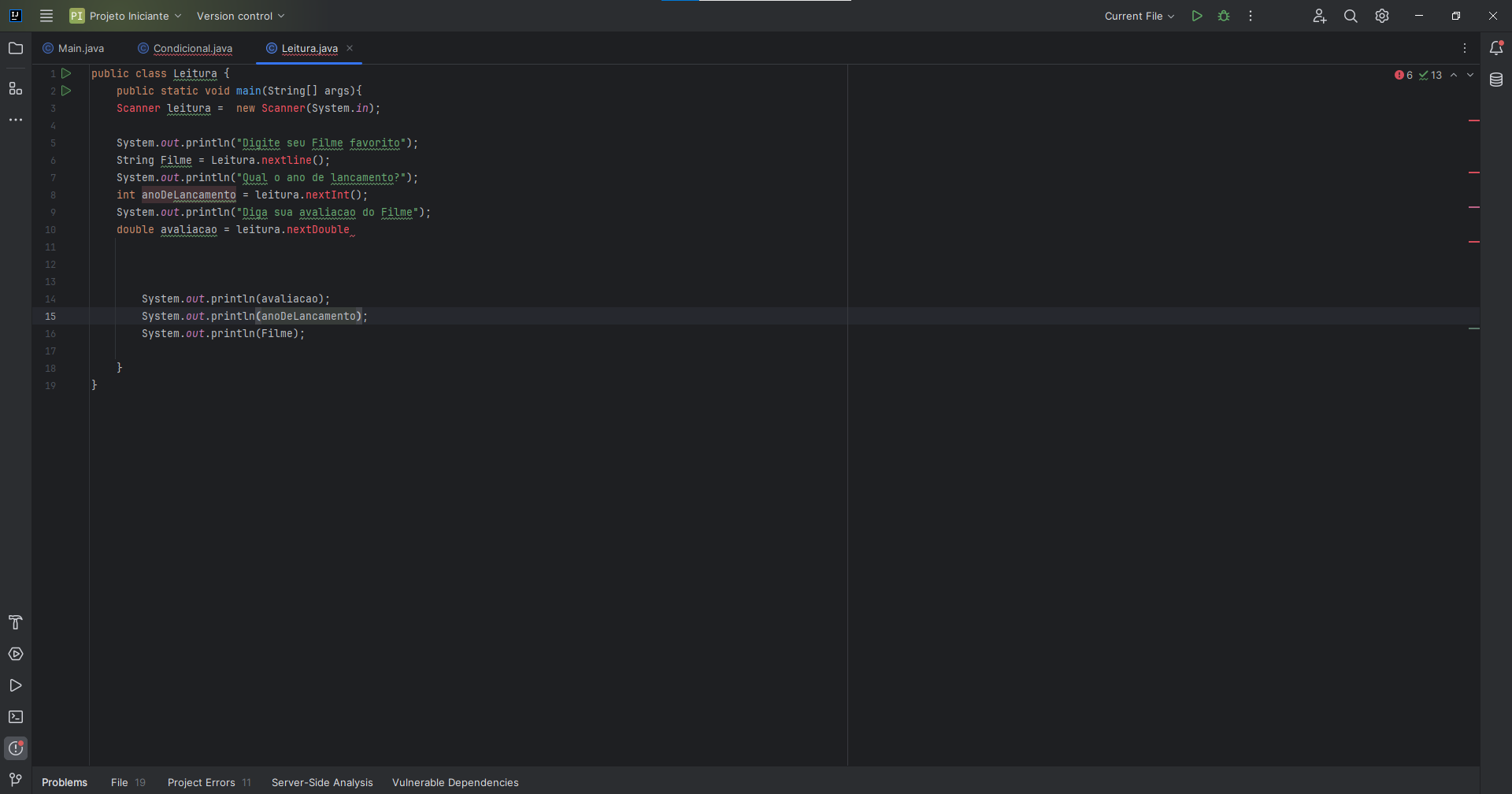The height and width of the screenshot is (794, 1512).
Task: Open editor tabs options menu
Action: pos(1465,48)
